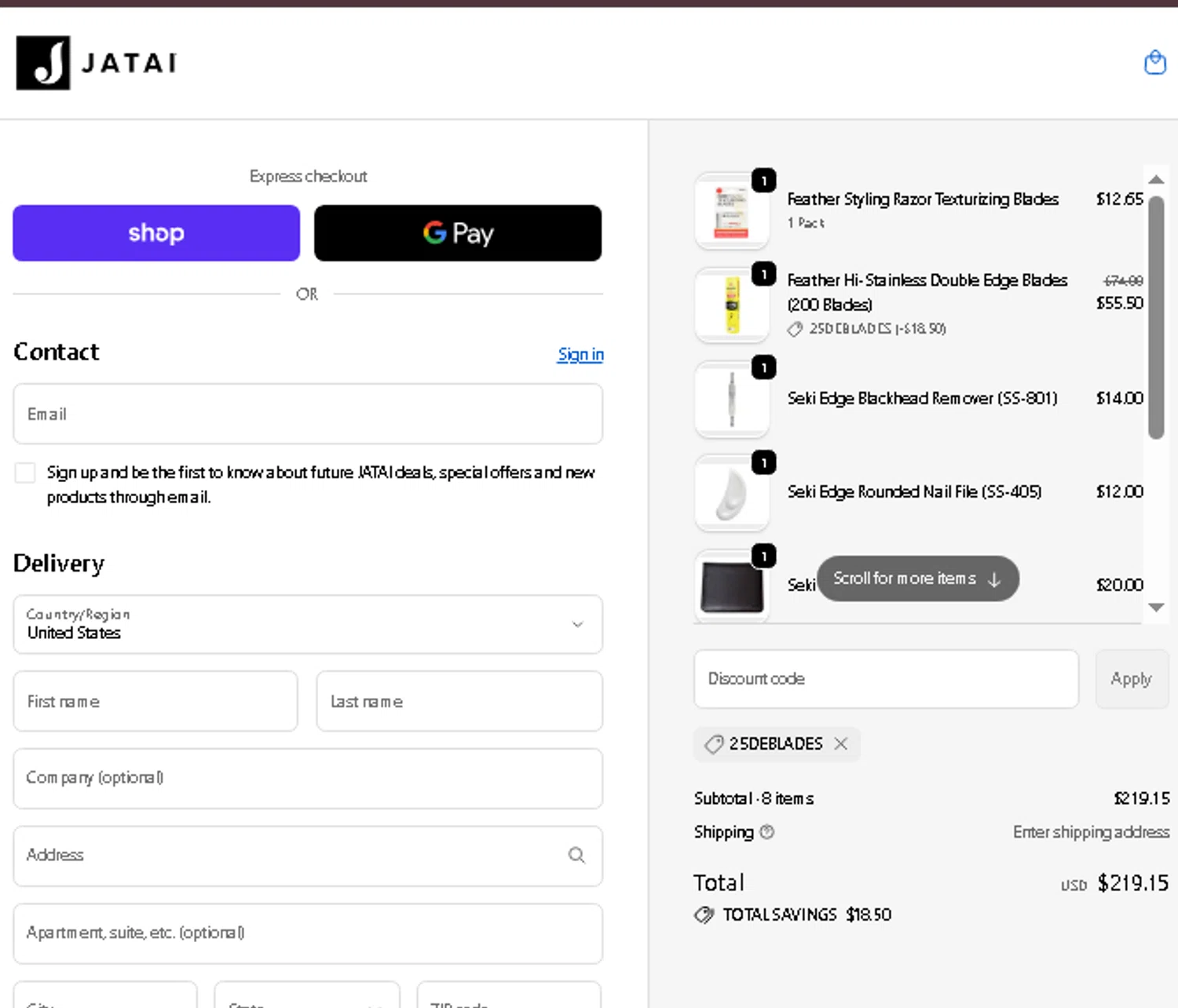Click the $219.15 total amount
The image size is (1178, 1008).
[x=1132, y=883]
